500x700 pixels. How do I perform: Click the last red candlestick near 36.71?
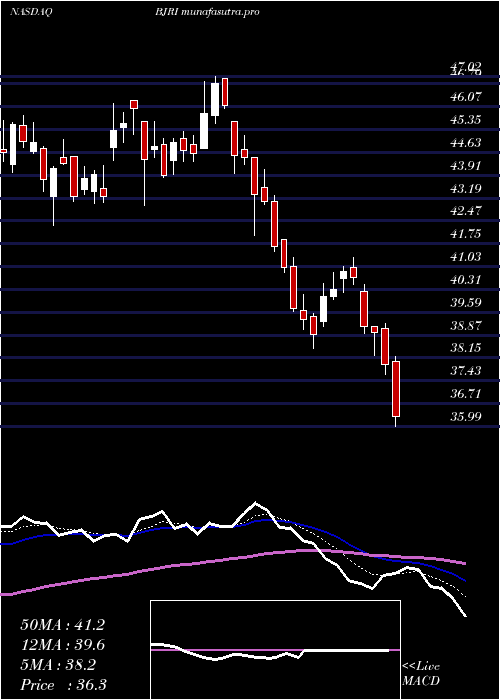point(396,389)
